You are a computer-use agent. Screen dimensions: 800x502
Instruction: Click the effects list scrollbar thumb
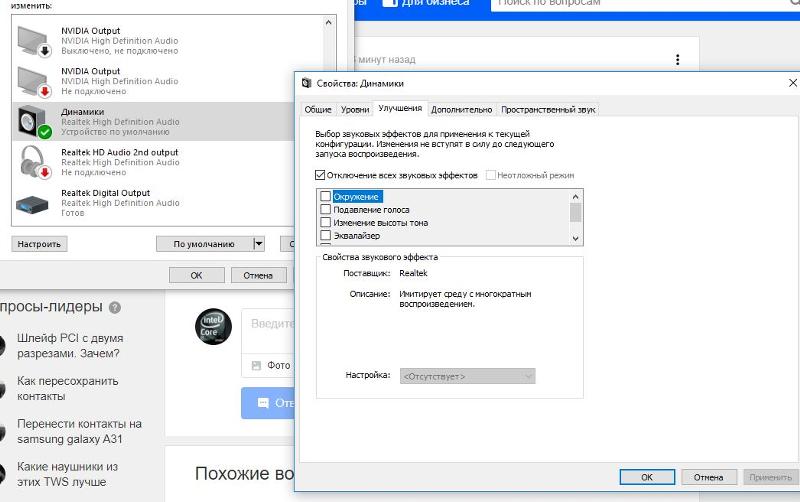click(x=576, y=212)
